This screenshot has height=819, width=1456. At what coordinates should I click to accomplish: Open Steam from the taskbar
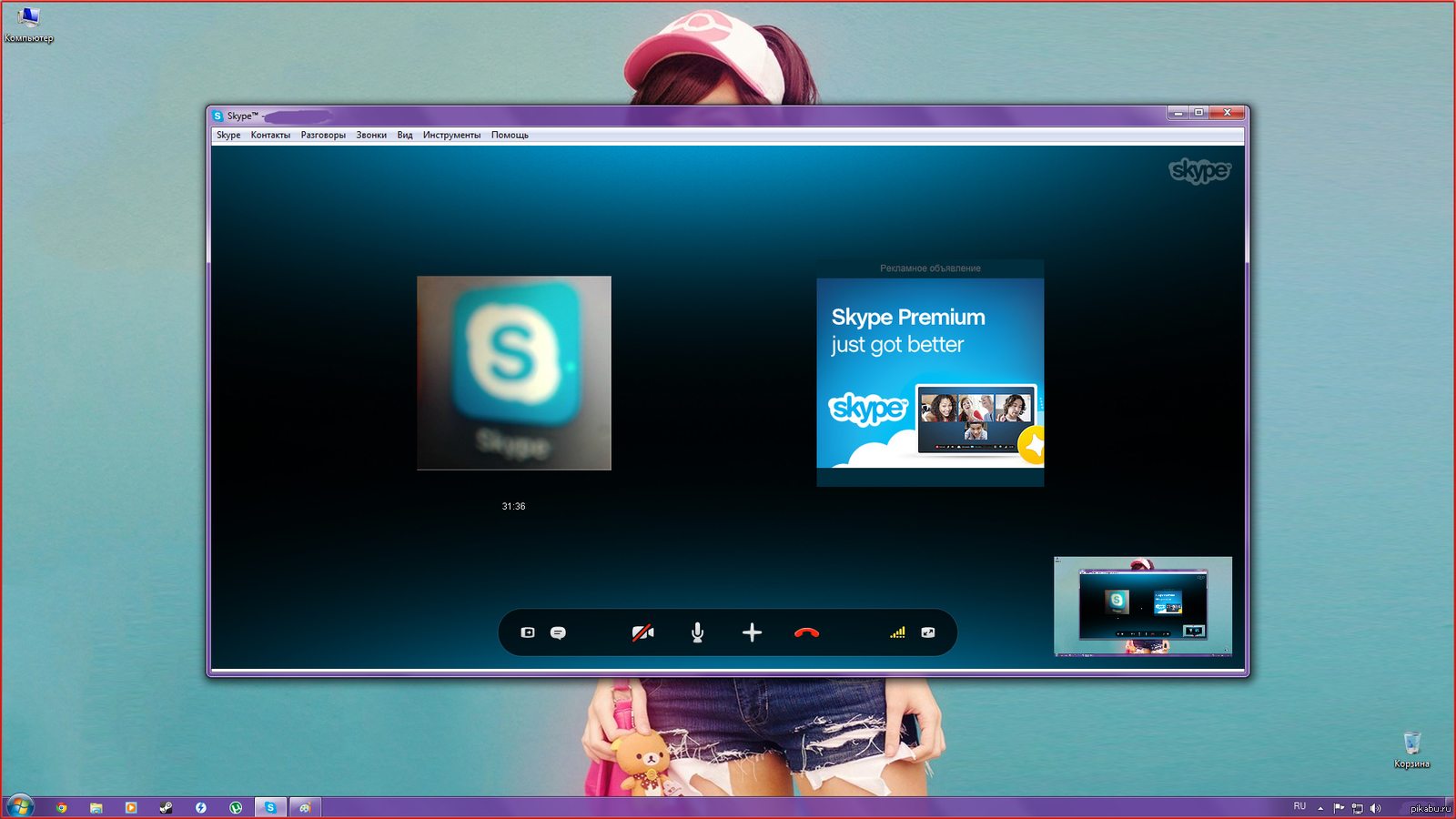pyautogui.click(x=166, y=807)
